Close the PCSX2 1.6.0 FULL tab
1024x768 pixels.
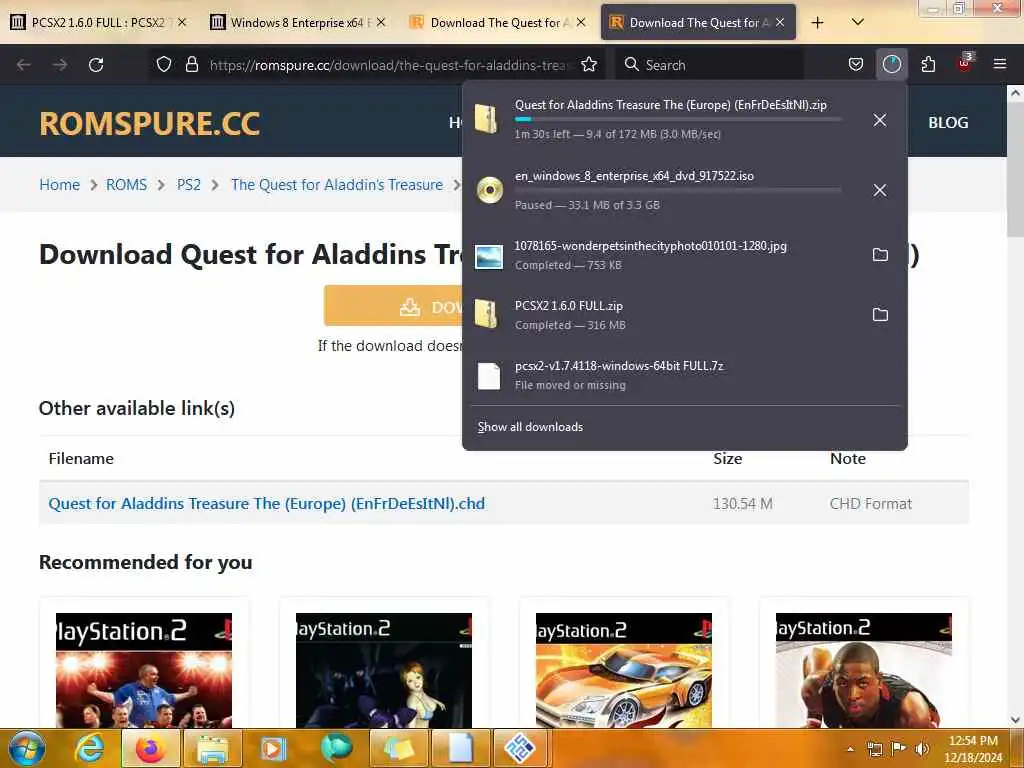[182, 22]
